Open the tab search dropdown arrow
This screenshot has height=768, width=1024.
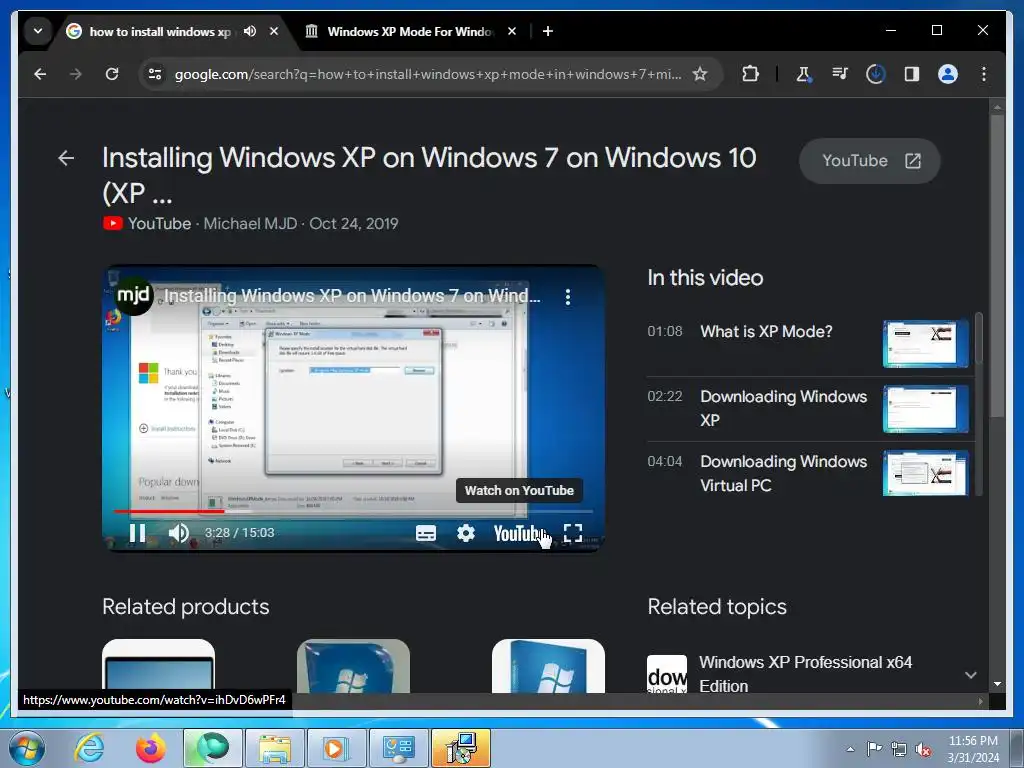[x=38, y=31]
